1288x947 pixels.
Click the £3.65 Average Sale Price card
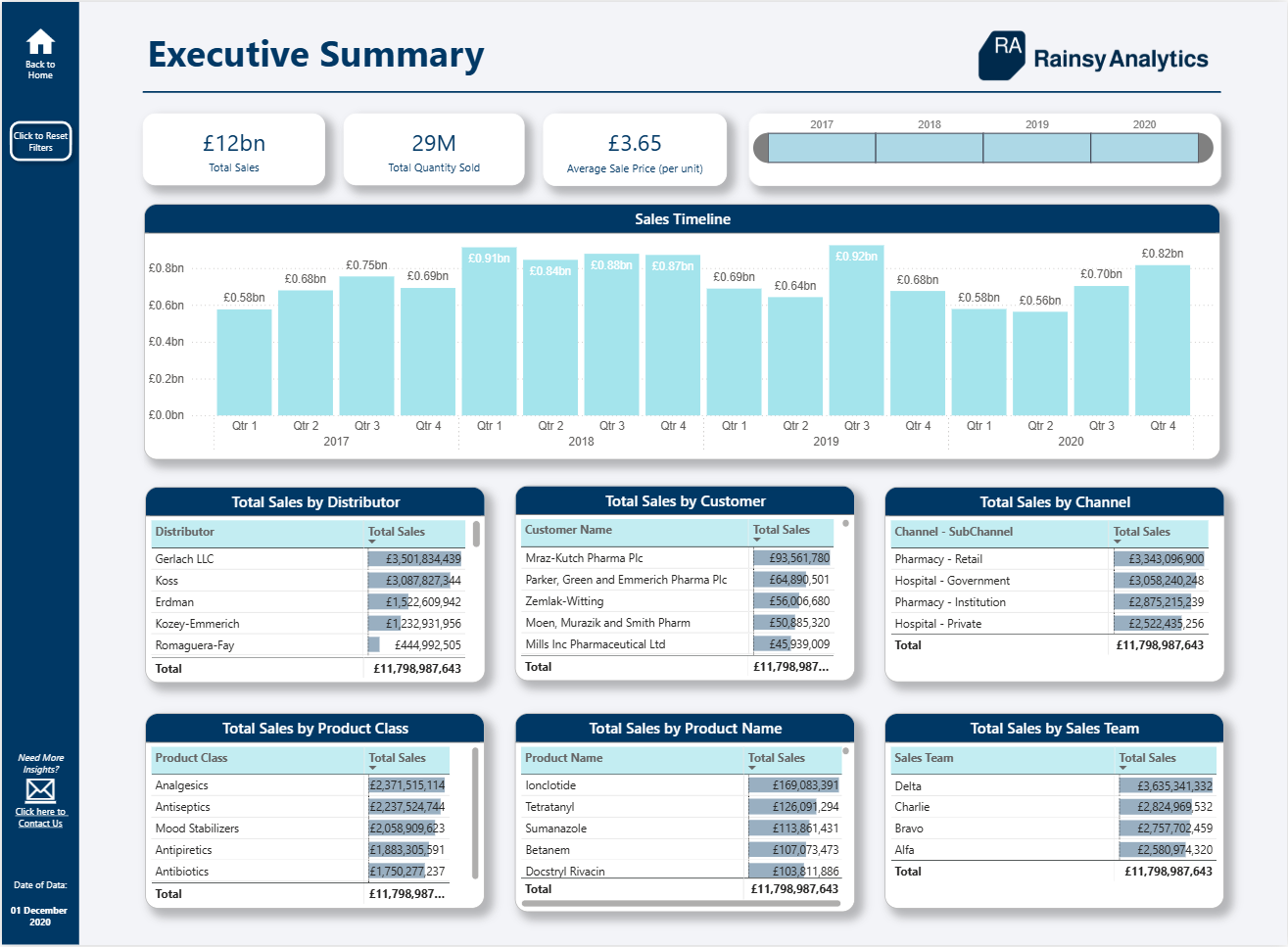[x=635, y=149]
